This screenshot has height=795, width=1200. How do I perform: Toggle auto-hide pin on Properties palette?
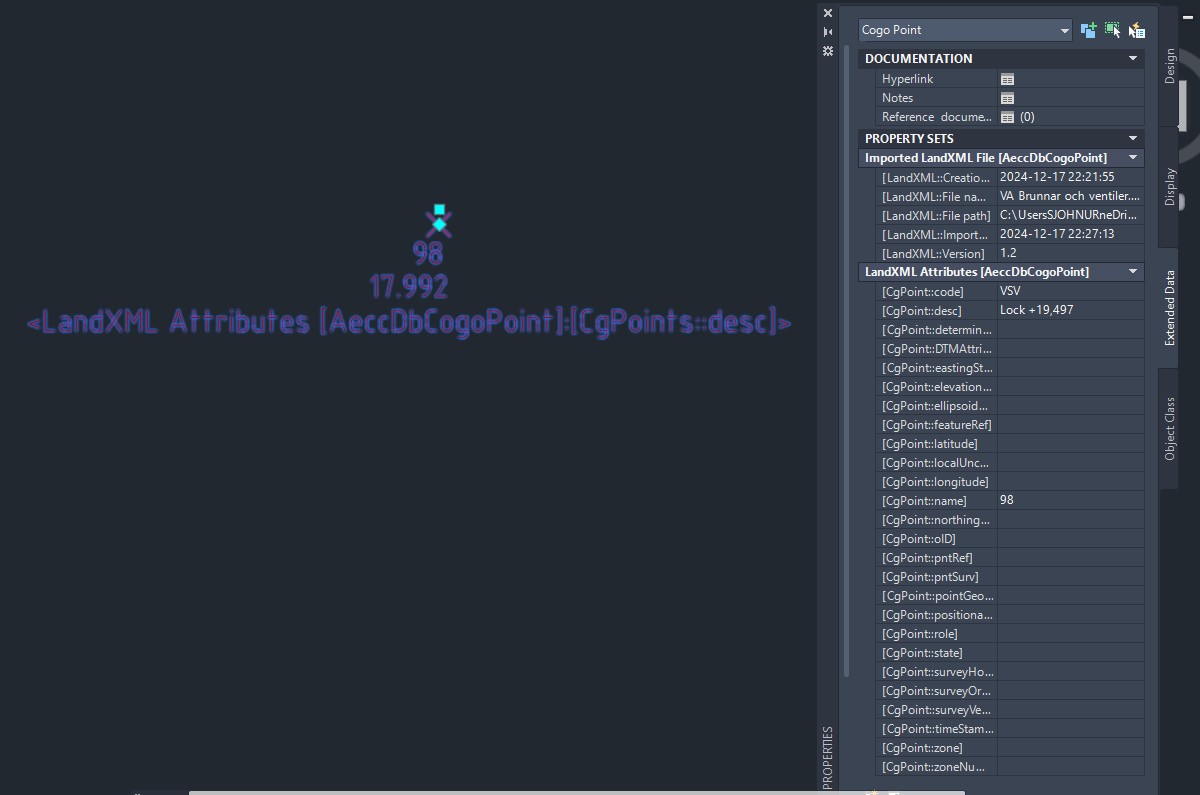click(827, 31)
